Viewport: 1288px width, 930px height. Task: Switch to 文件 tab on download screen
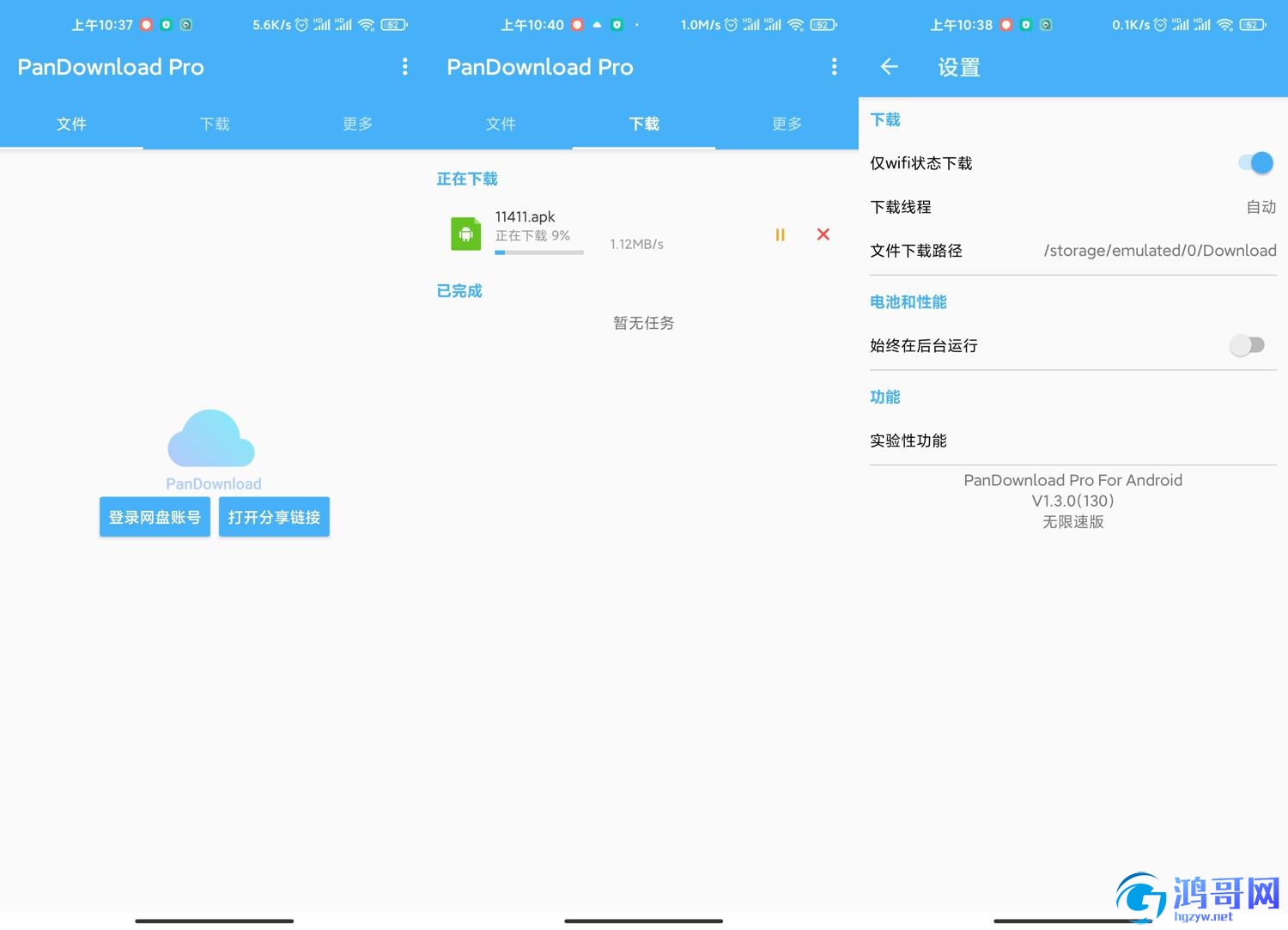click(501, 124)
